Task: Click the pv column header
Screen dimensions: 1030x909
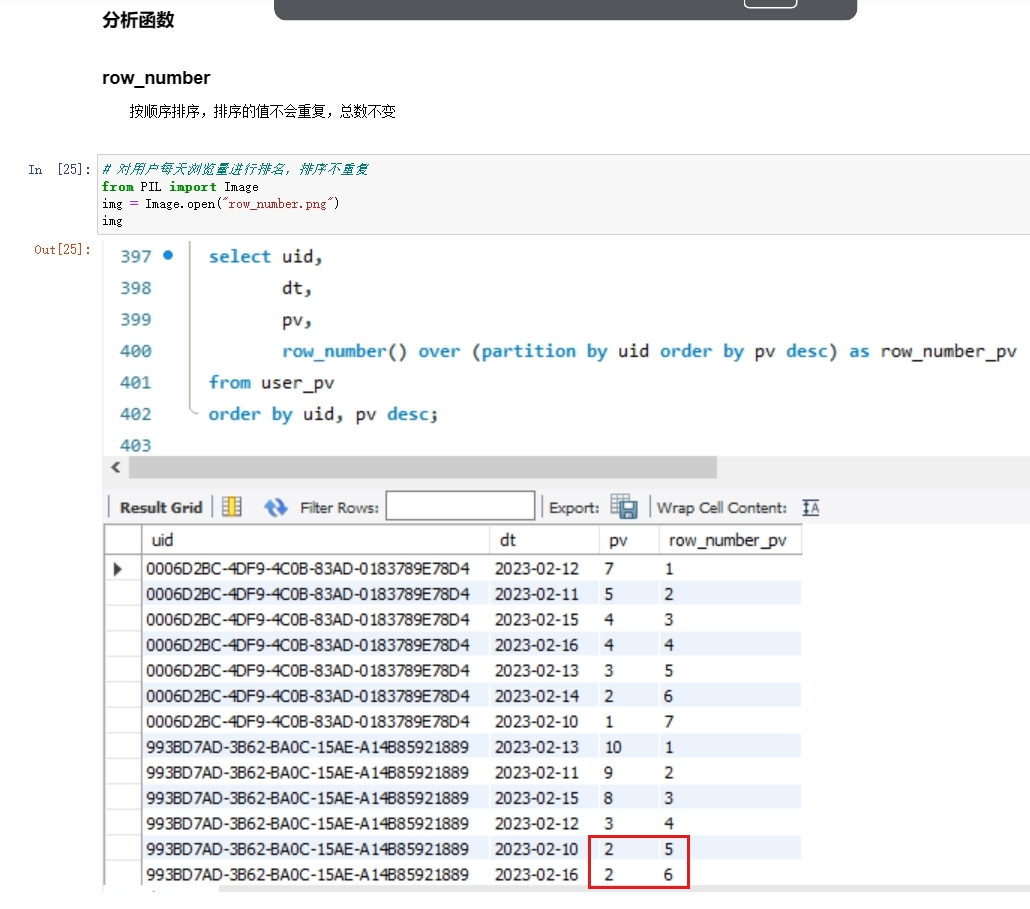Action: tap(629, 540)
